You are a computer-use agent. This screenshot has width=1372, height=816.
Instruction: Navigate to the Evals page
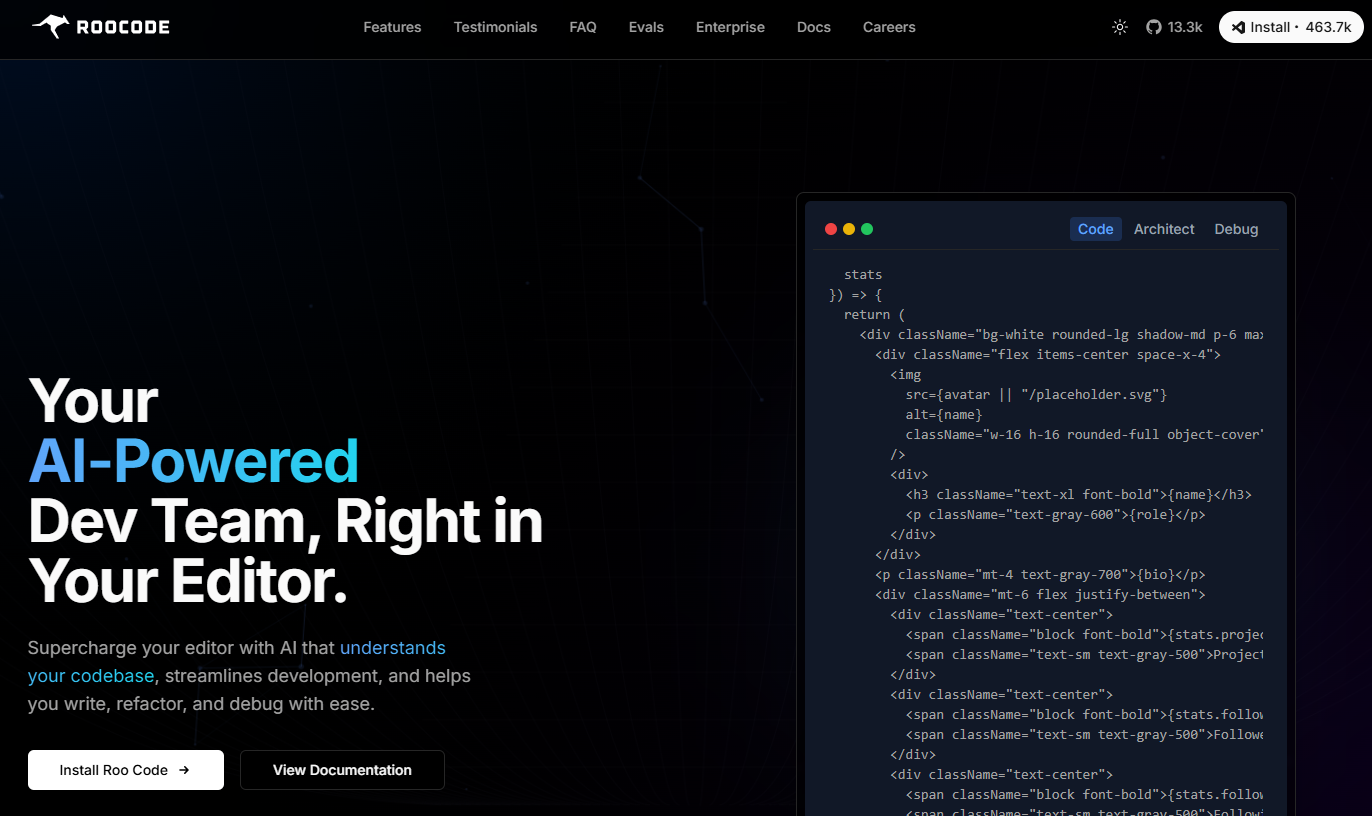pos(646,27)
